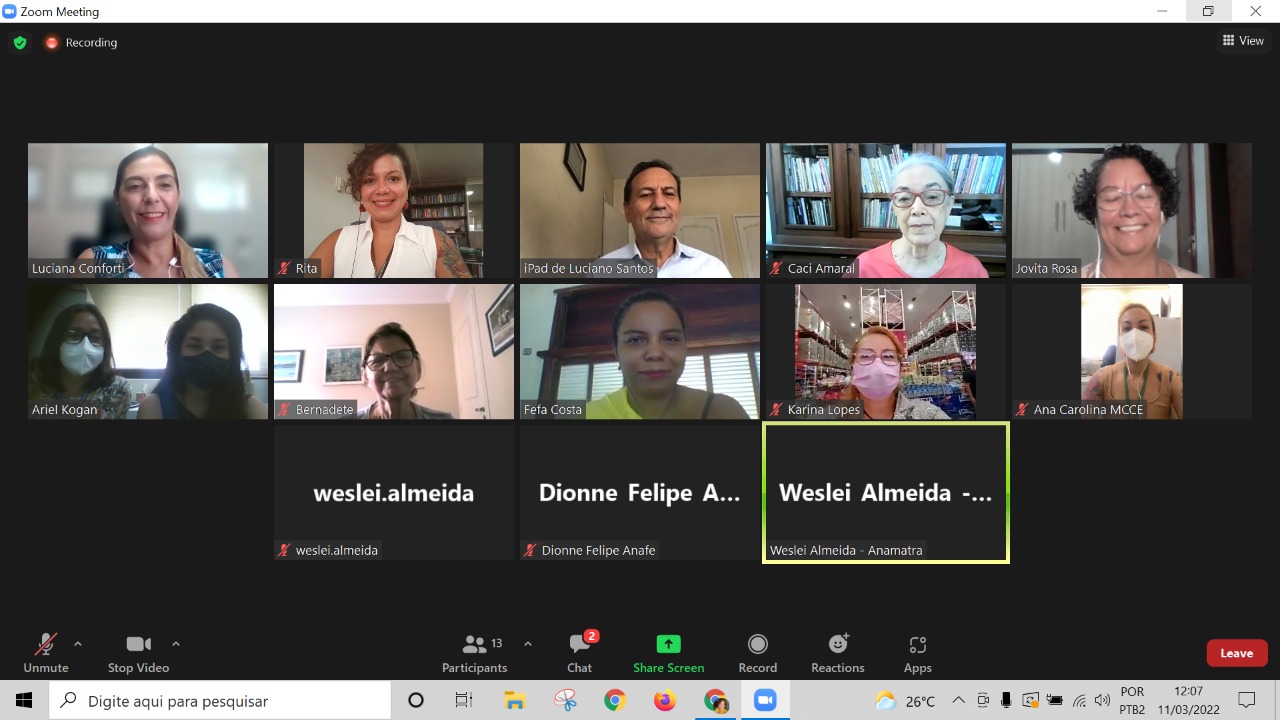Select highlighted Weslei Almeida - Anamatra tile

886,492
